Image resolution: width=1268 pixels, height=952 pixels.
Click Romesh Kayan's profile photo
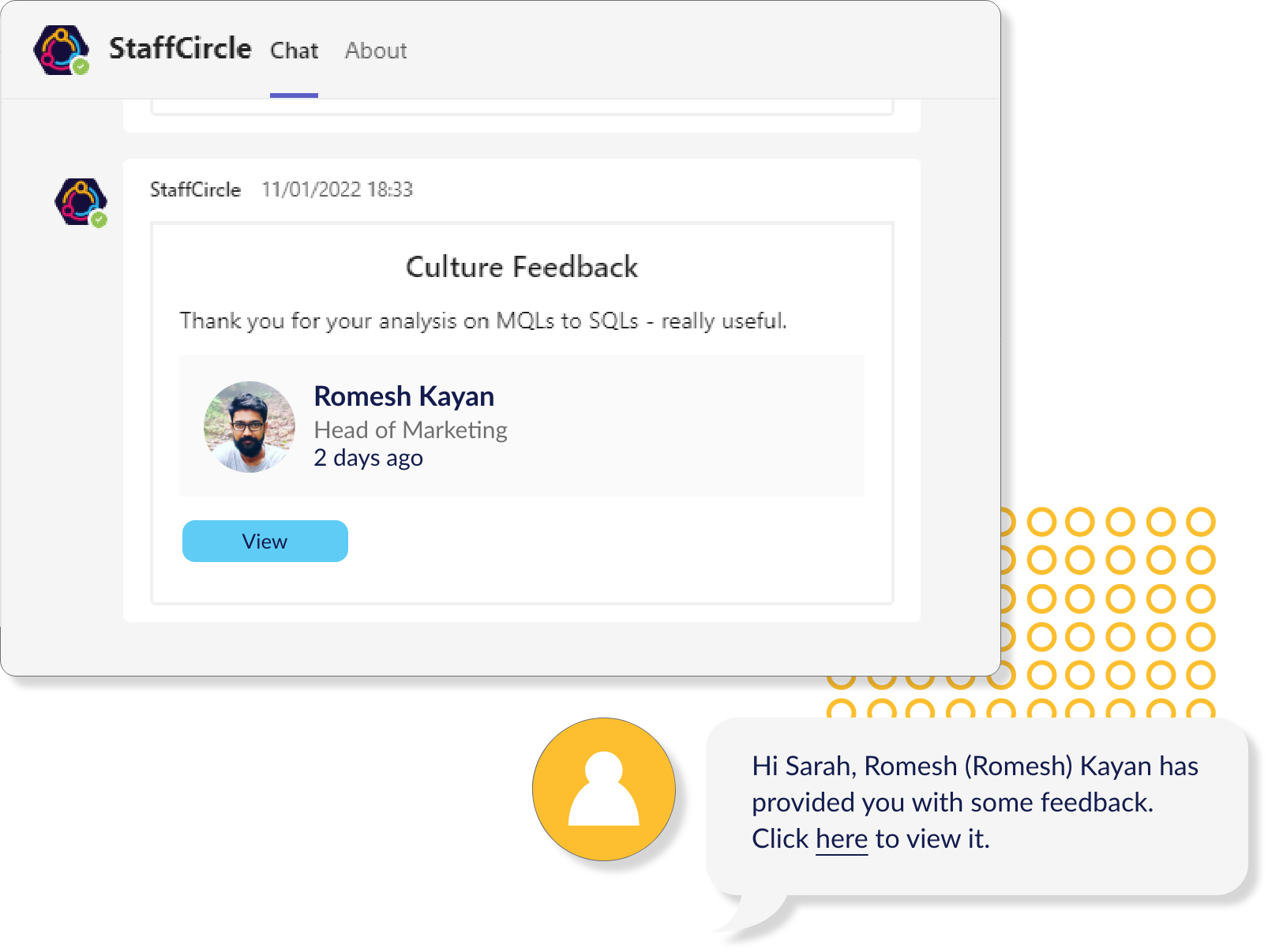pyautogui.click(x=249, y=427)
